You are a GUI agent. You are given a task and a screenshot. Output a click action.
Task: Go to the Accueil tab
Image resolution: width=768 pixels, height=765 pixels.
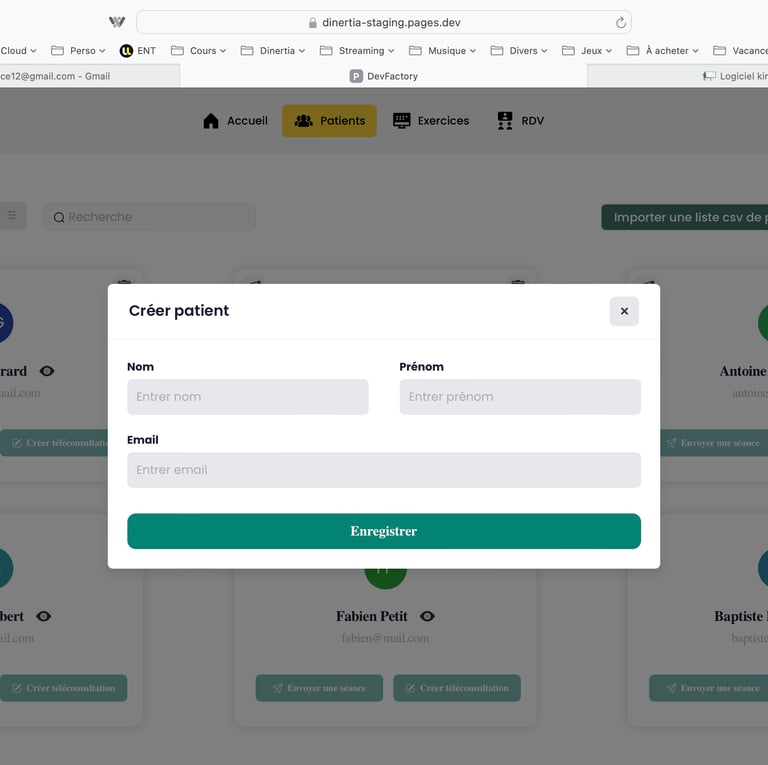pyautogui.click(x=236, y=120)
